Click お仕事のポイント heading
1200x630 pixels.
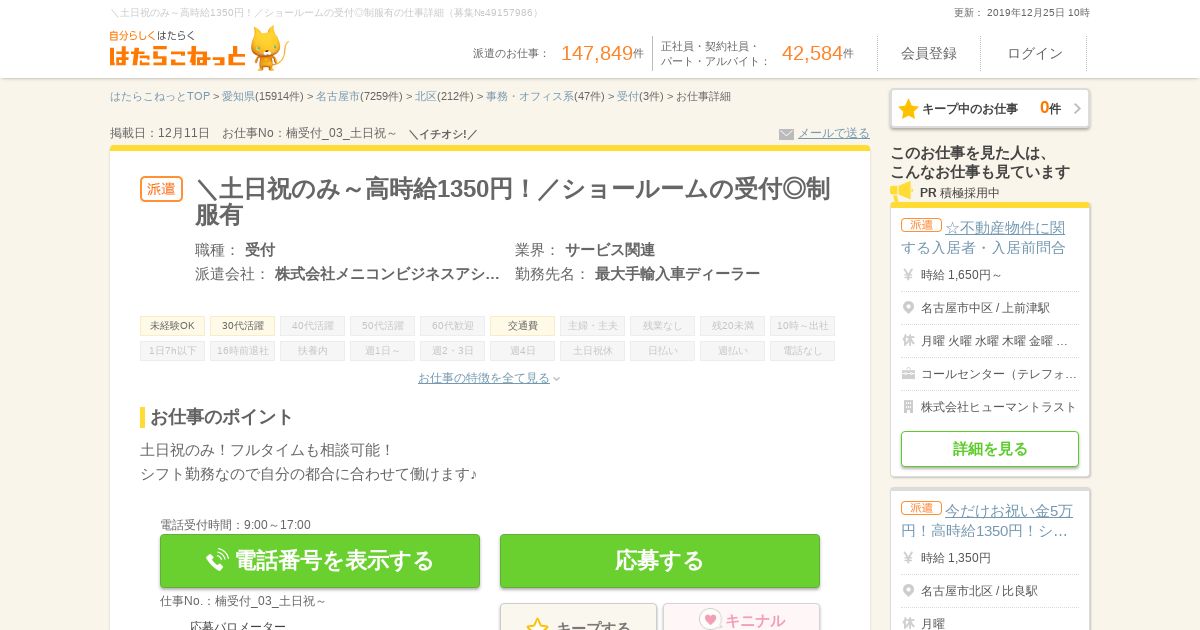[221, 417]
